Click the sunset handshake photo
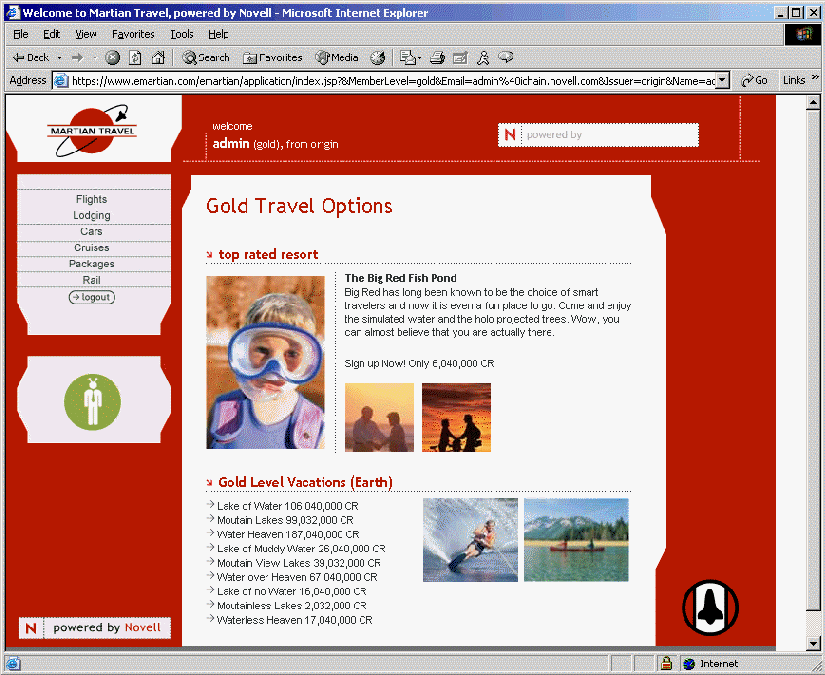The height and width of the screenshot is (675, 825). point(379,417)
